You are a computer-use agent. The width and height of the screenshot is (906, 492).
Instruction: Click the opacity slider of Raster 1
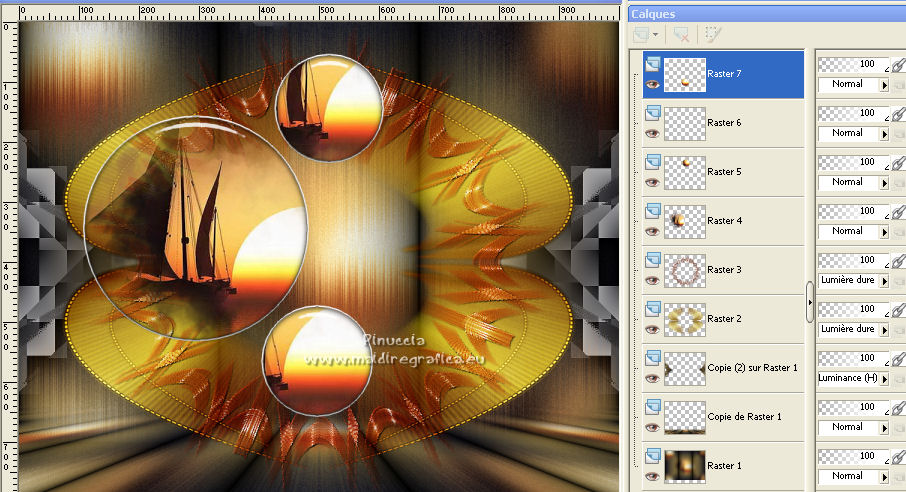(854, 457)
